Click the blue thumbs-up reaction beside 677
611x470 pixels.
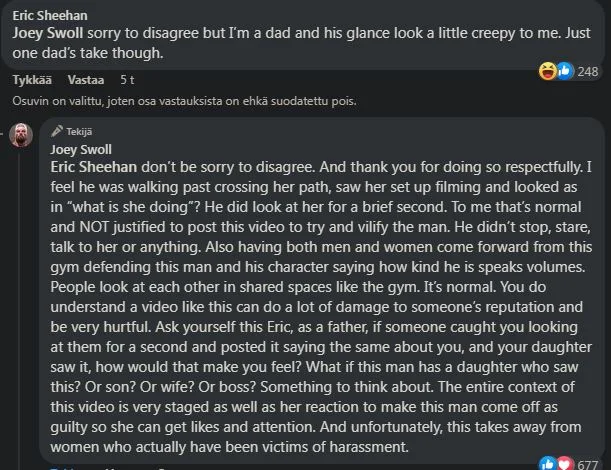point(547,463)
